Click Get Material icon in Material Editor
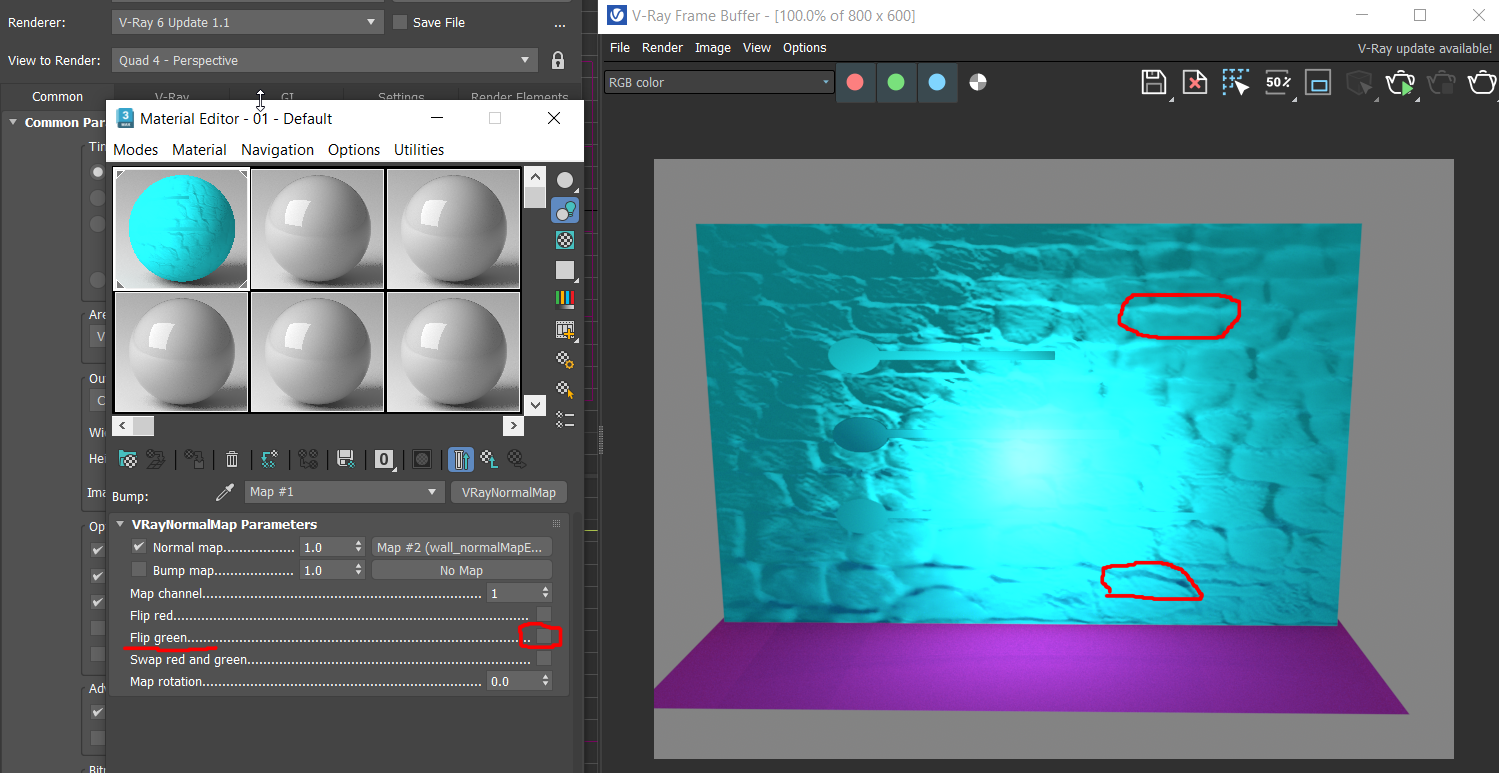The width and height of the screenshot is (1499, 773). tap(128, 459)
